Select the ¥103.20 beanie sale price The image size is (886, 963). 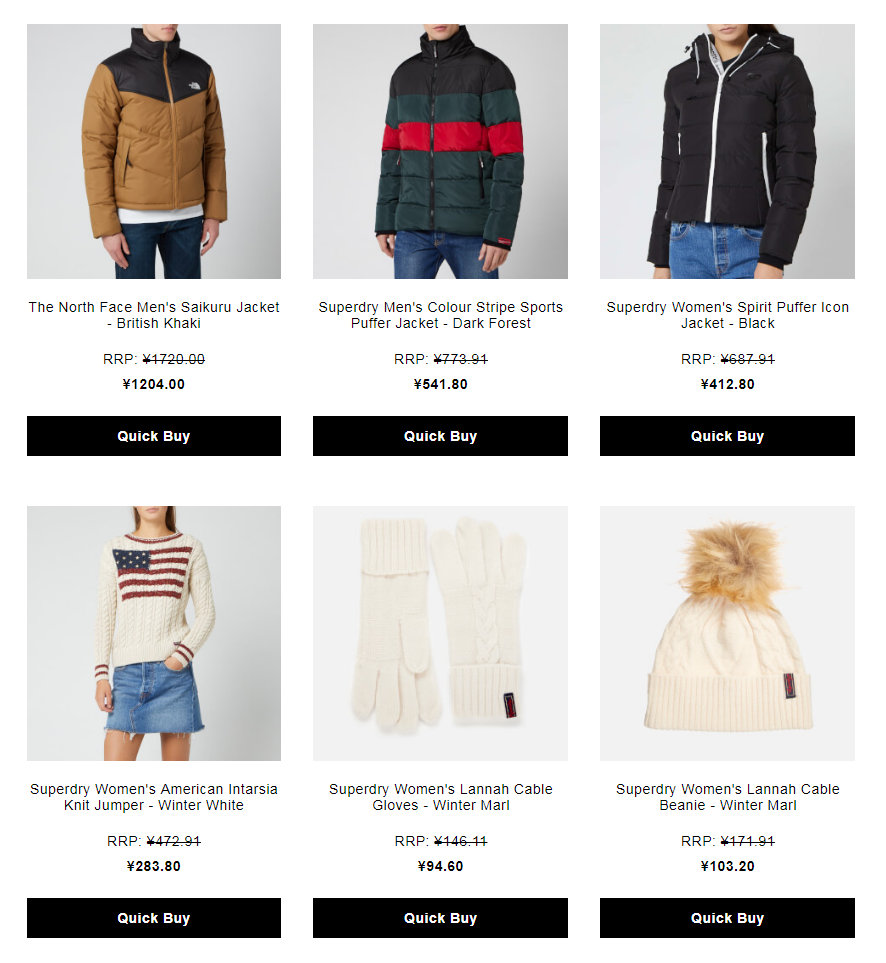tap(728, 867)
